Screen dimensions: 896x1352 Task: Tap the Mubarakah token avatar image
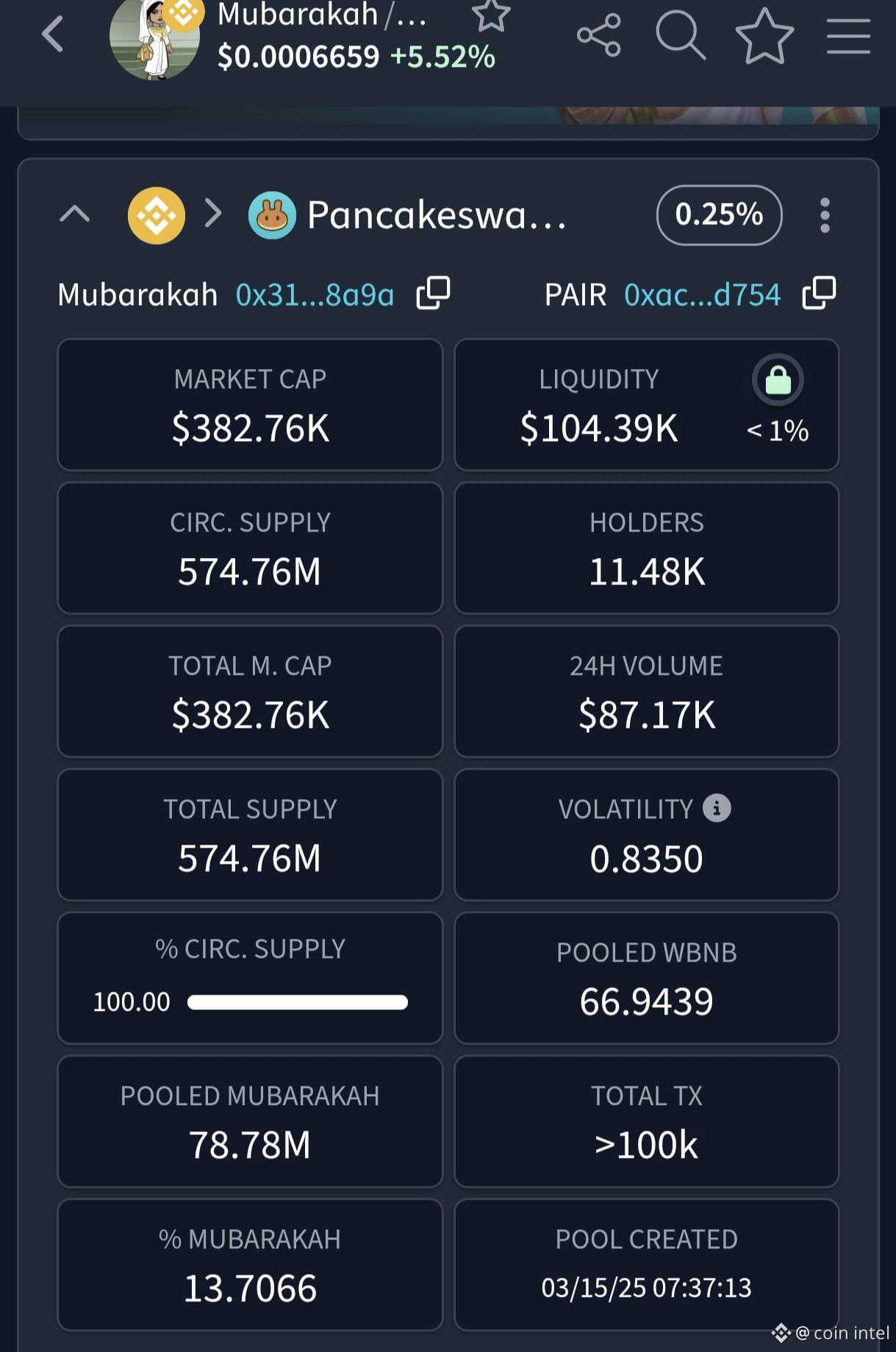tap(154, 38)
